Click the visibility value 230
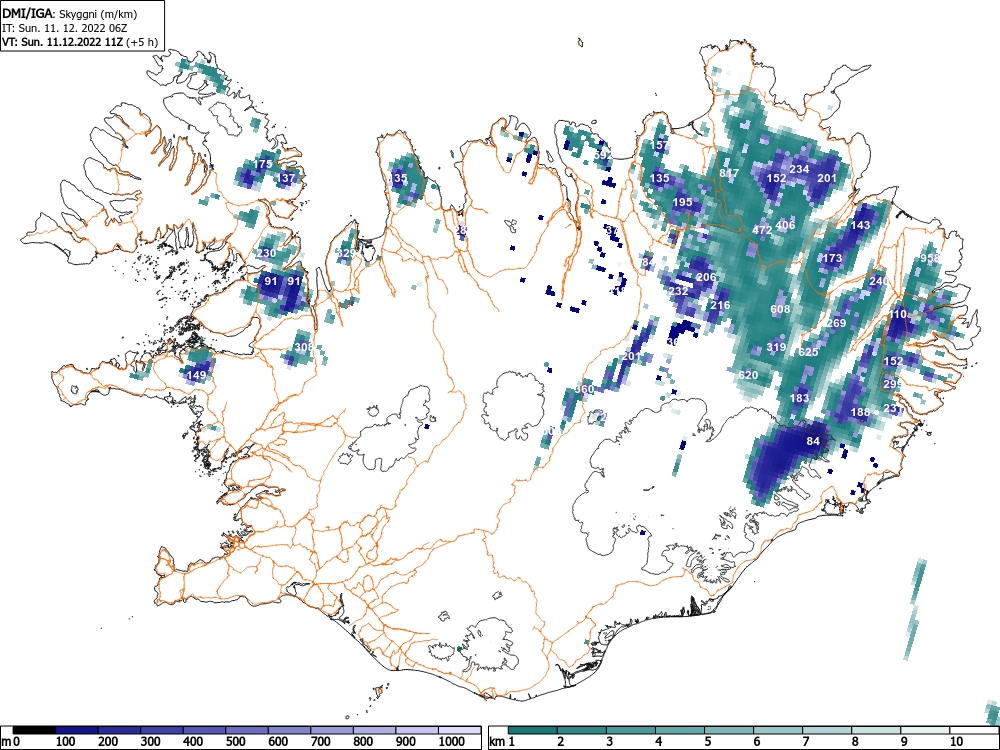Image resolution: width=1000 pixels, height=750 pixels. point(267,253)
